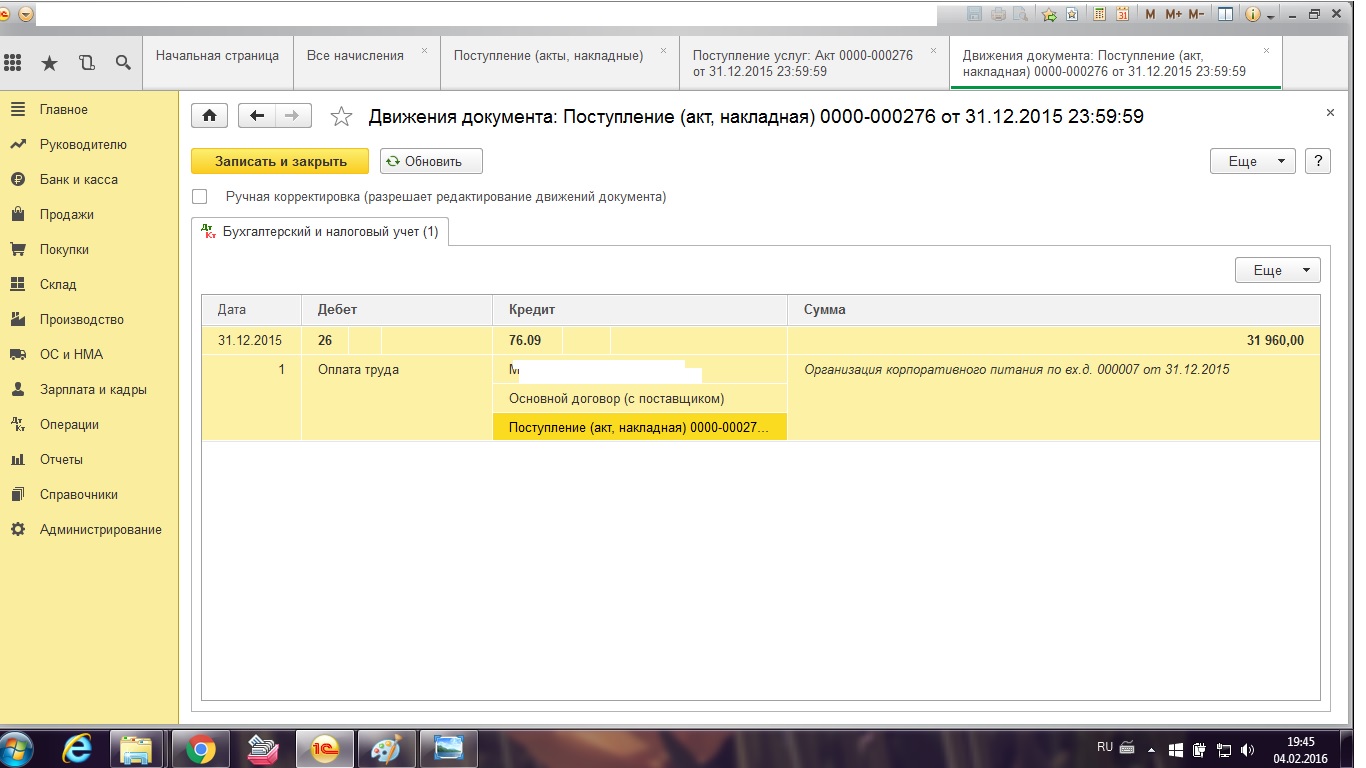The width and height of the screenshot is (1366, 768).
Task: Click the Записать и закрыть button
Action: [280, 161]
